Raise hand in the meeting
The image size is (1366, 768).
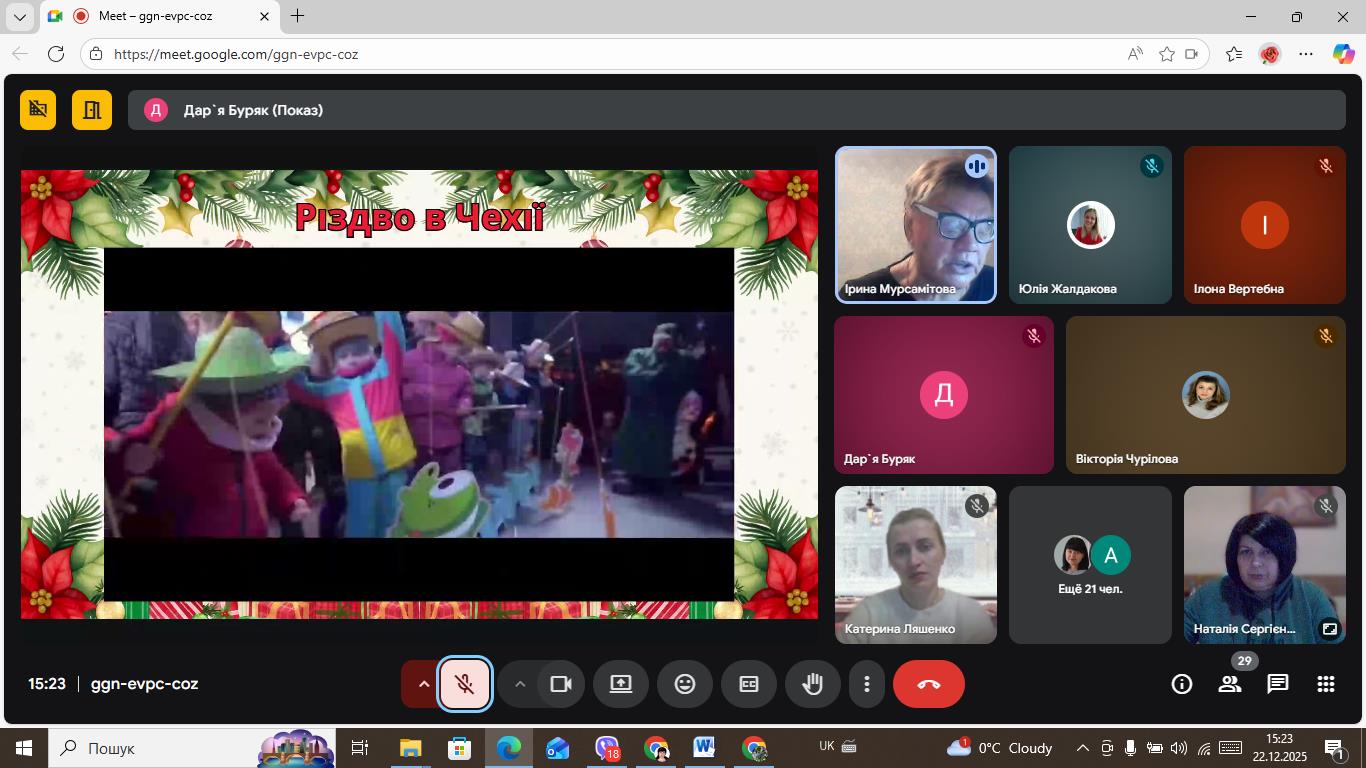(813, 684)
